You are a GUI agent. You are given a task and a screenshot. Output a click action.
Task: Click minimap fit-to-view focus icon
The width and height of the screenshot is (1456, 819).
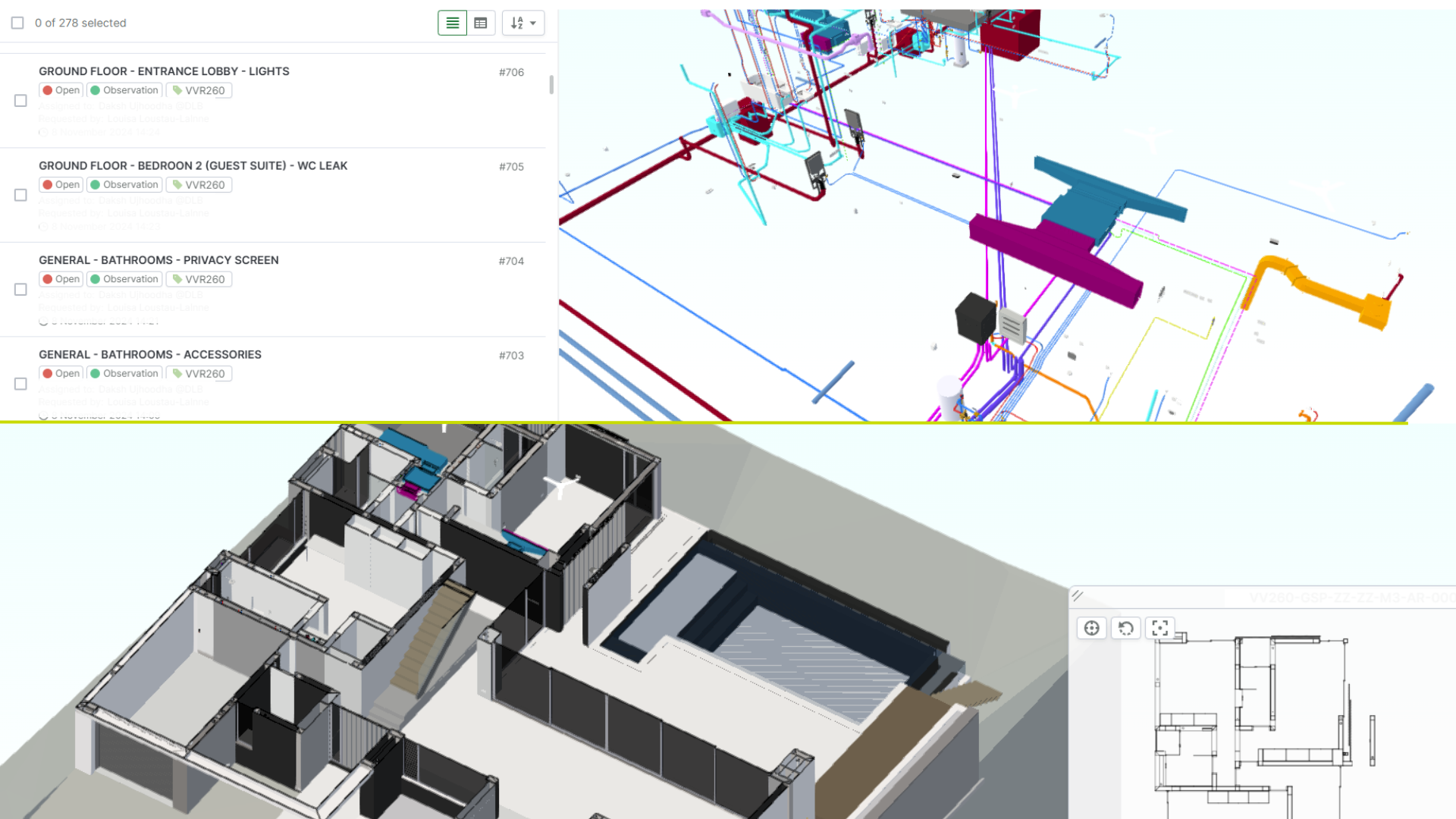click(x=1159, y=628)
